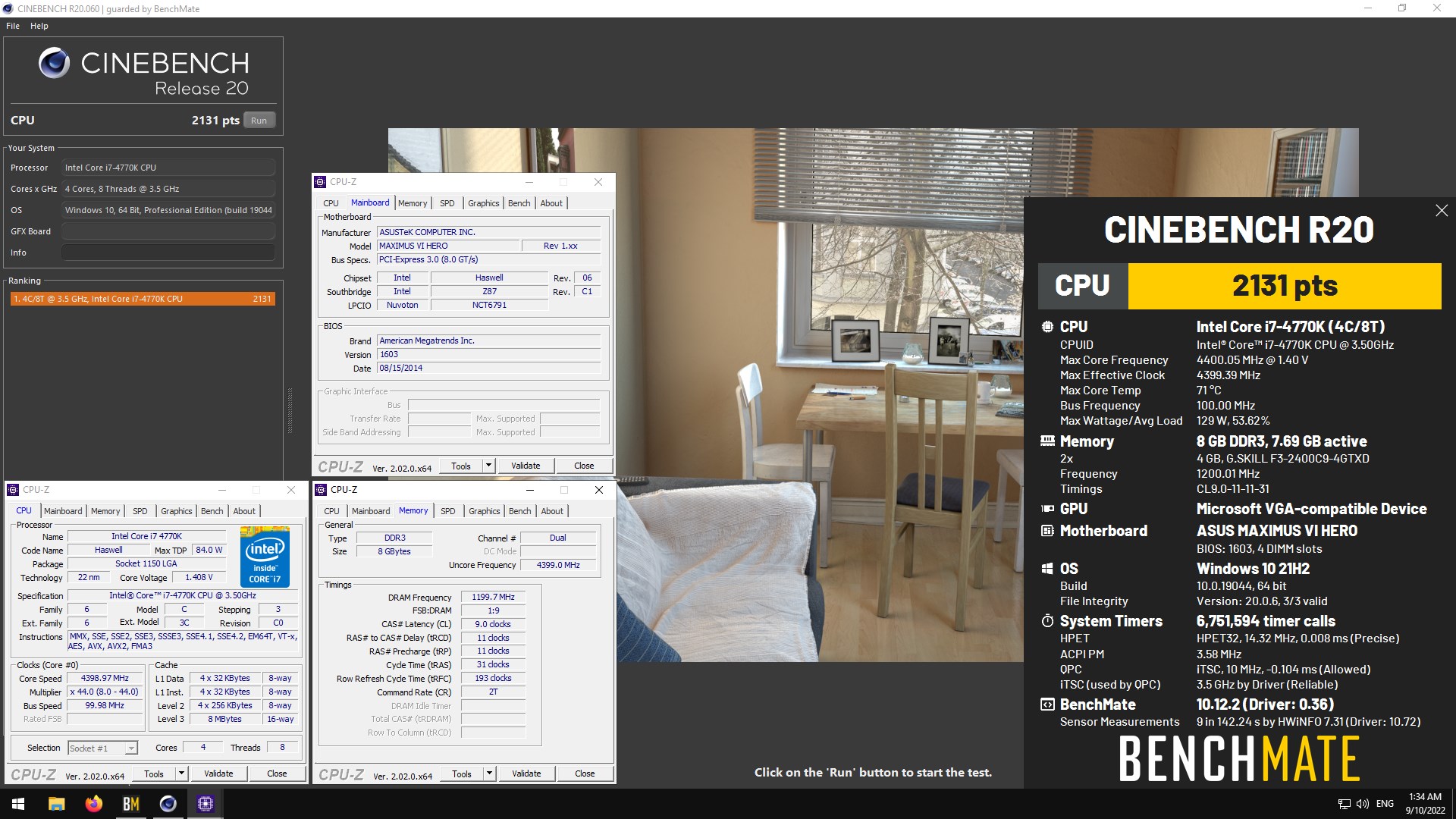This screenshot has width=1456, height=819.
Task: Switch to CPU tab in Mainboard CPU-Z window
Action: (331, 203)
